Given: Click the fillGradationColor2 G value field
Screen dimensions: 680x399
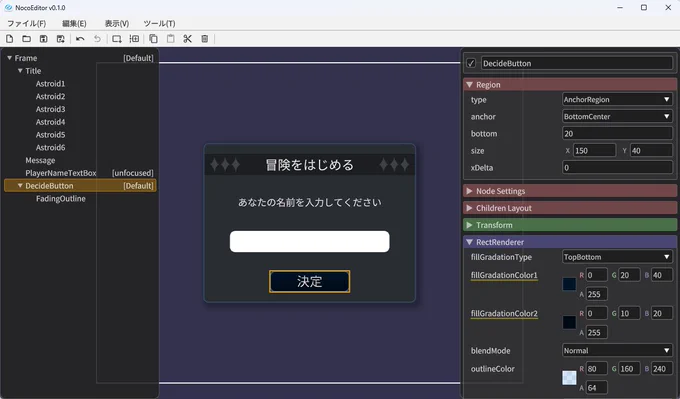Looking at the screenshot, I should click(629, 313).
